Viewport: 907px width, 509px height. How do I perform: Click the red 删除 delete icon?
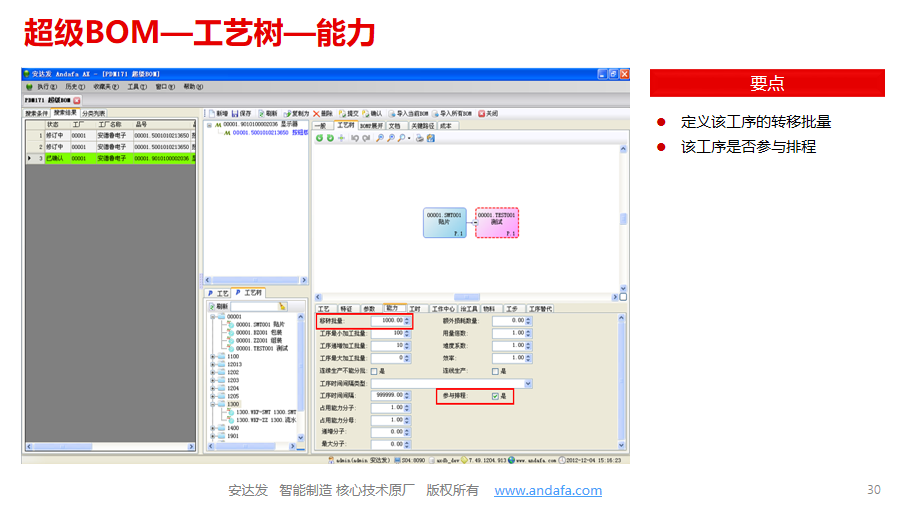click(317, 114)
